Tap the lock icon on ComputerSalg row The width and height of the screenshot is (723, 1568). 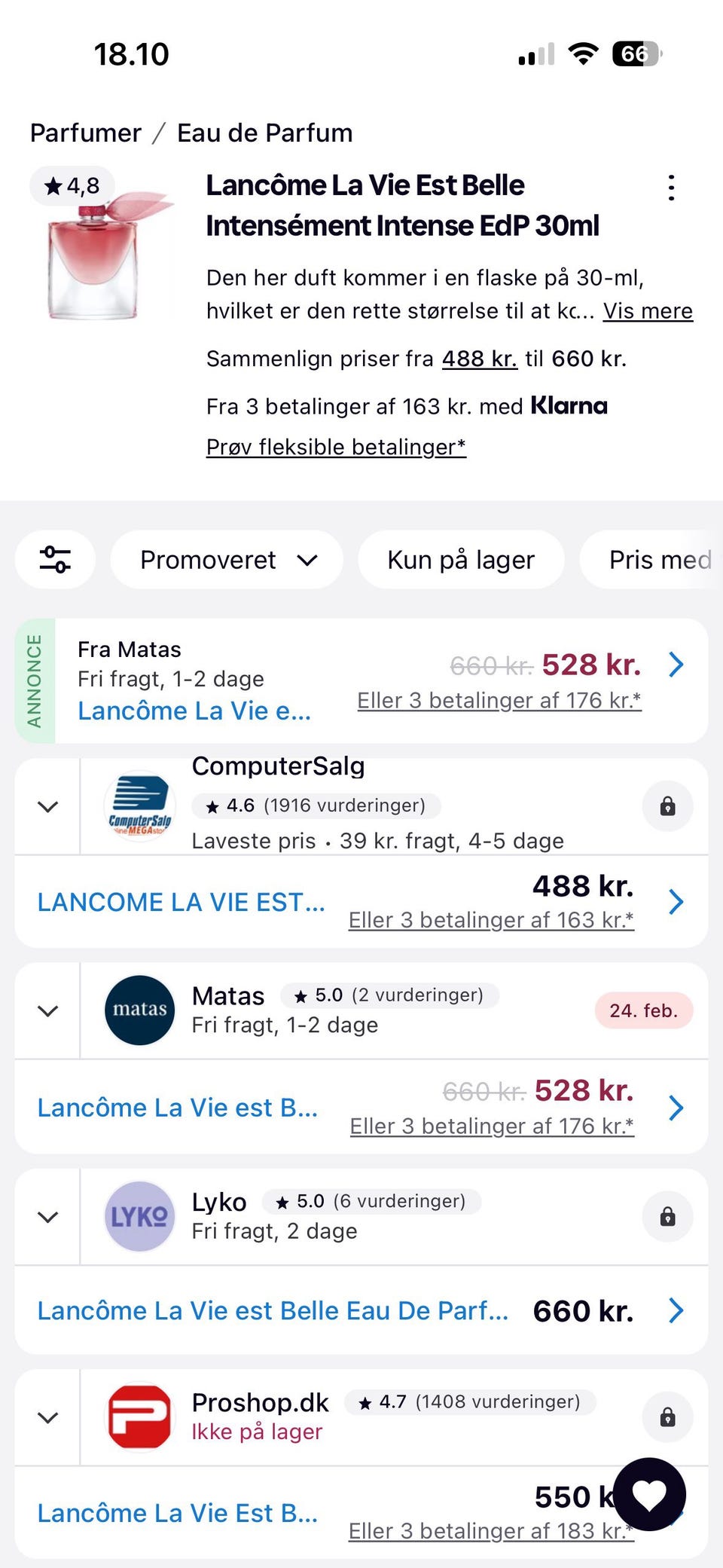tap(667, 806)
